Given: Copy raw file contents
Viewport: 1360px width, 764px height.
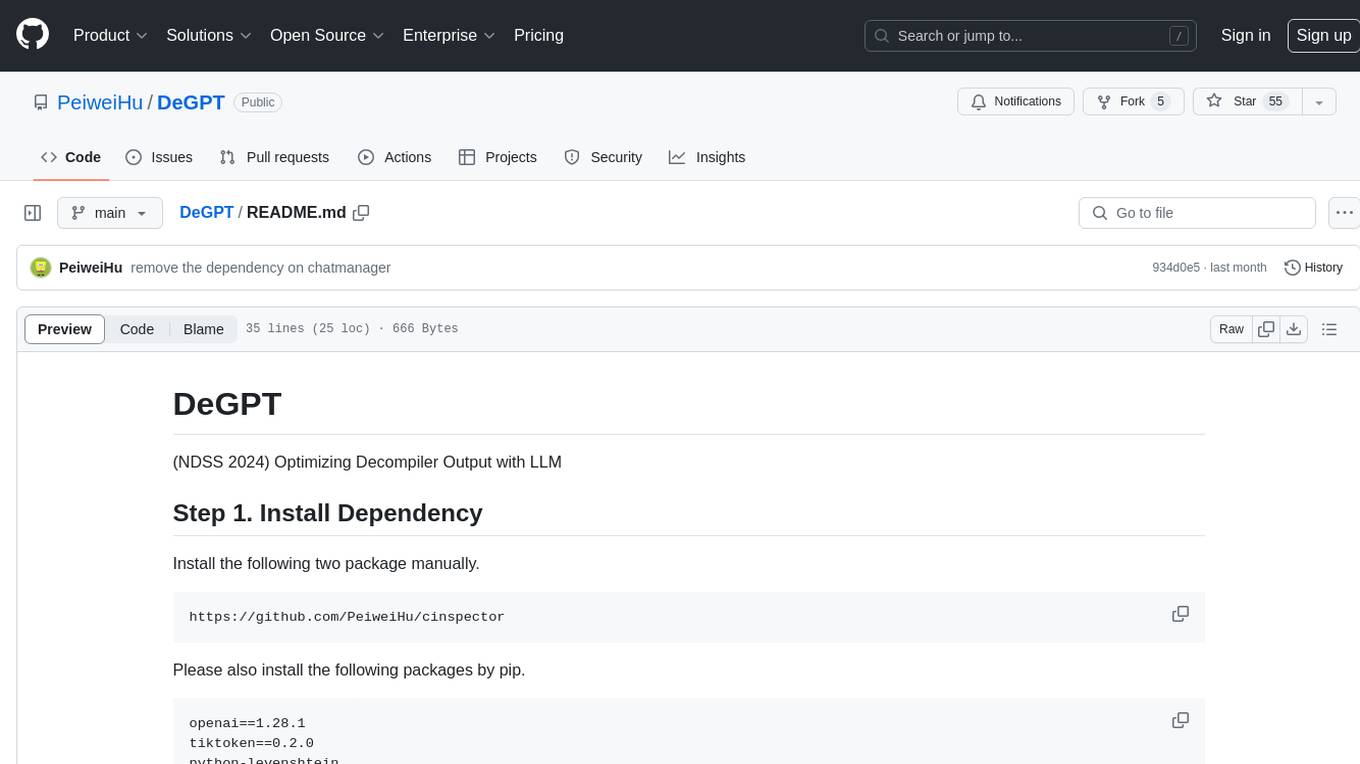Looking at the screenshot, I should click(x=1266, y=329).
